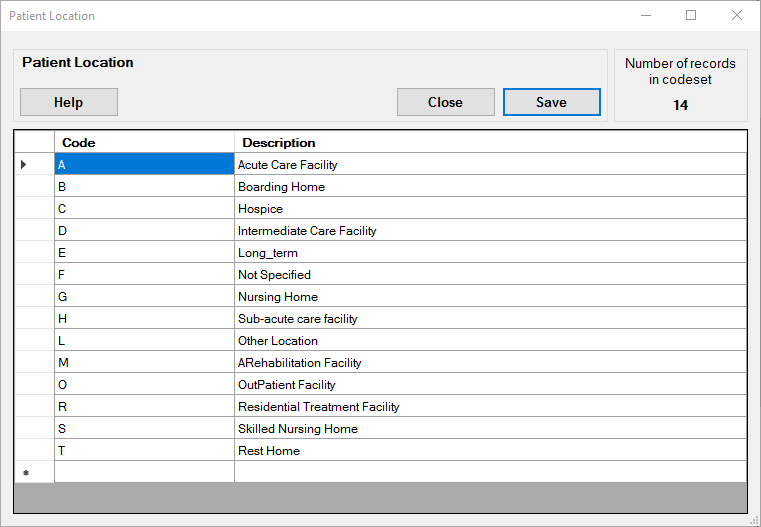Screen dimensions: 761x527
Task: Select code cell B
Action: [x=144, y=186]
